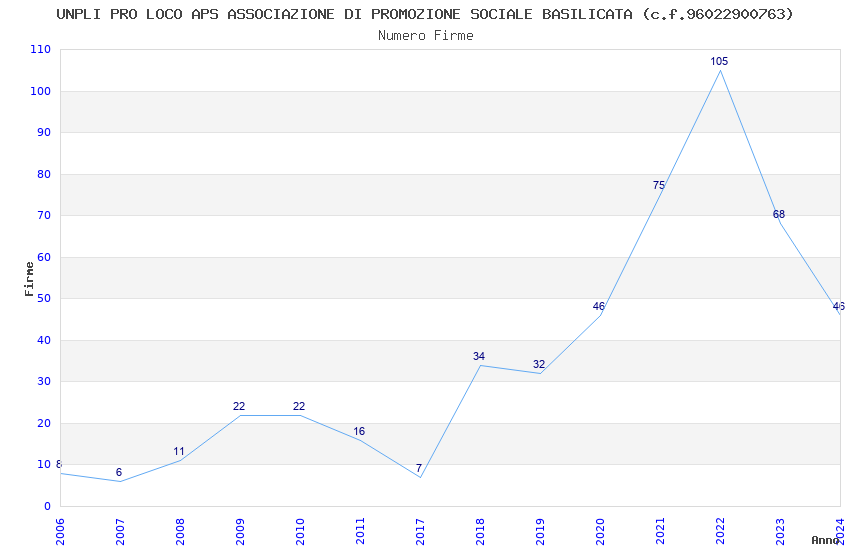Select the 2011 year label
Screen dimensions: 850x550
pos(360,531)
